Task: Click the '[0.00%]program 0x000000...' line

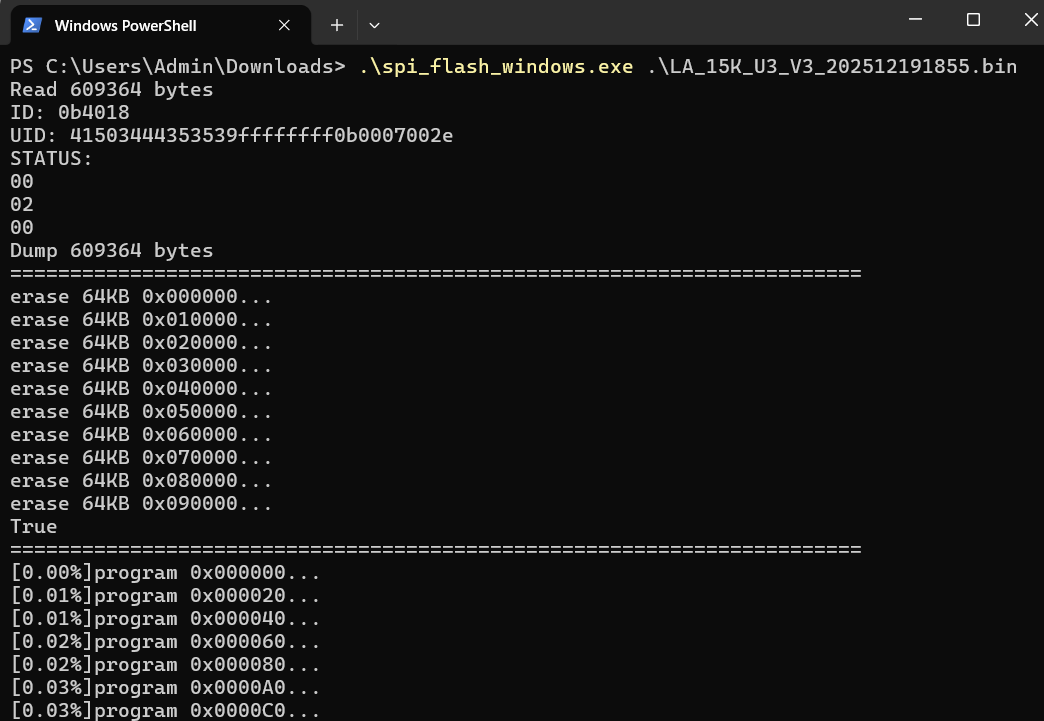Action: [165, 573]
